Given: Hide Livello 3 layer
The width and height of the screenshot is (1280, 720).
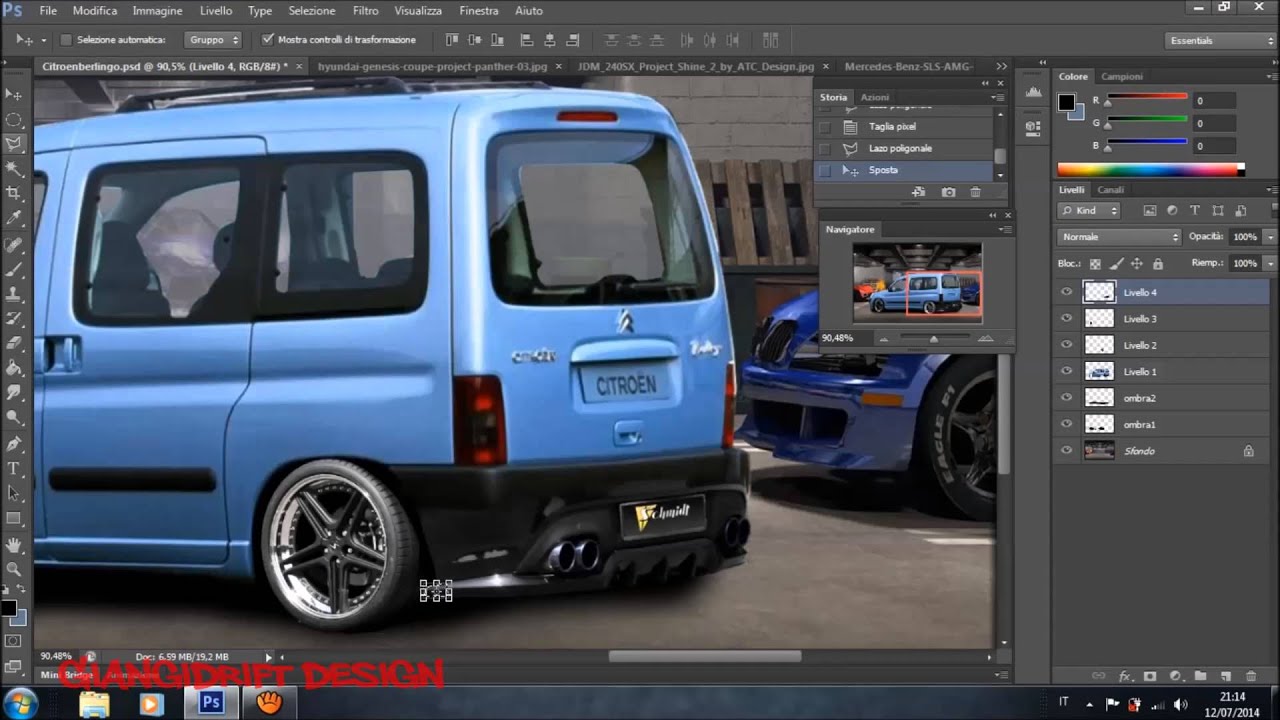Looking at the screenshot, I should [x=1066, y=319].
